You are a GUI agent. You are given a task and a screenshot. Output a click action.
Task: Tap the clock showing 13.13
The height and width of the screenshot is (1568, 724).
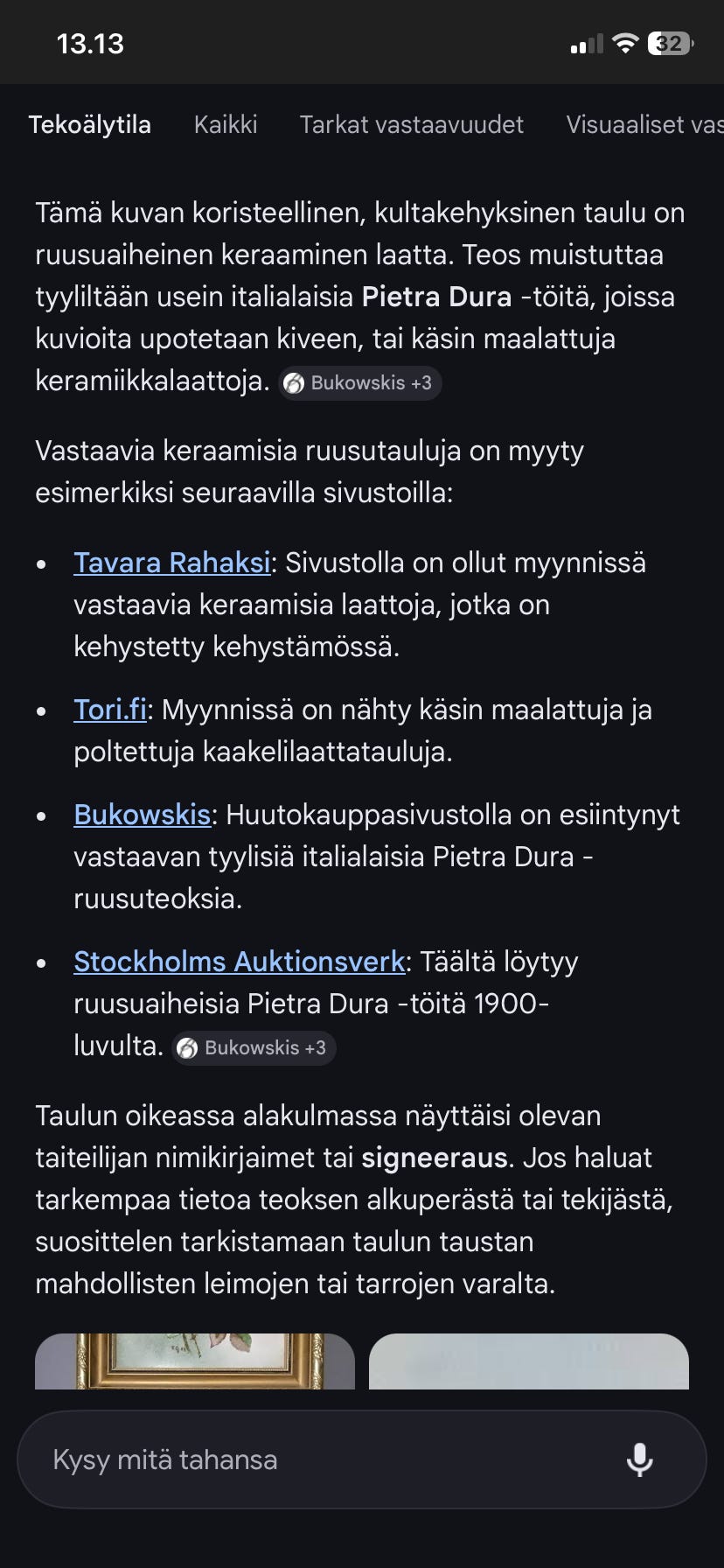91,42
